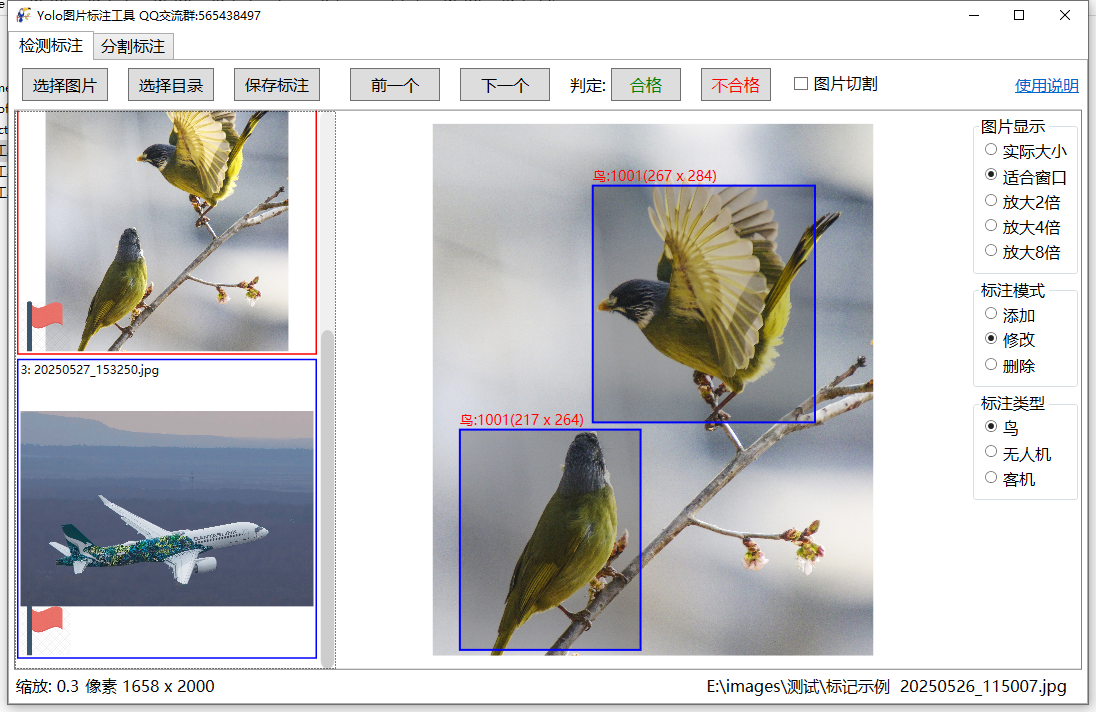This screenshot has width=1096, height=712.
Task: Select the lower bird bounding box 217 x 264
Action: pyautogui.click(x=550, y=539)
